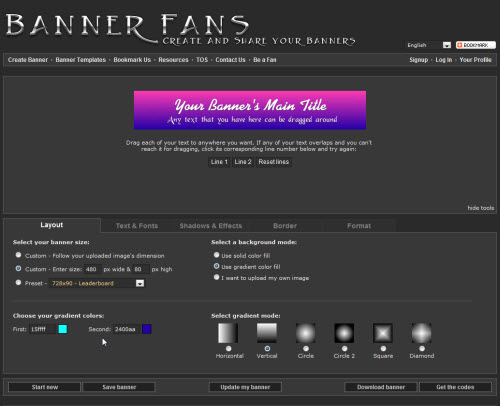
Task: Click the Download banner button
Action: pos(381,387)
